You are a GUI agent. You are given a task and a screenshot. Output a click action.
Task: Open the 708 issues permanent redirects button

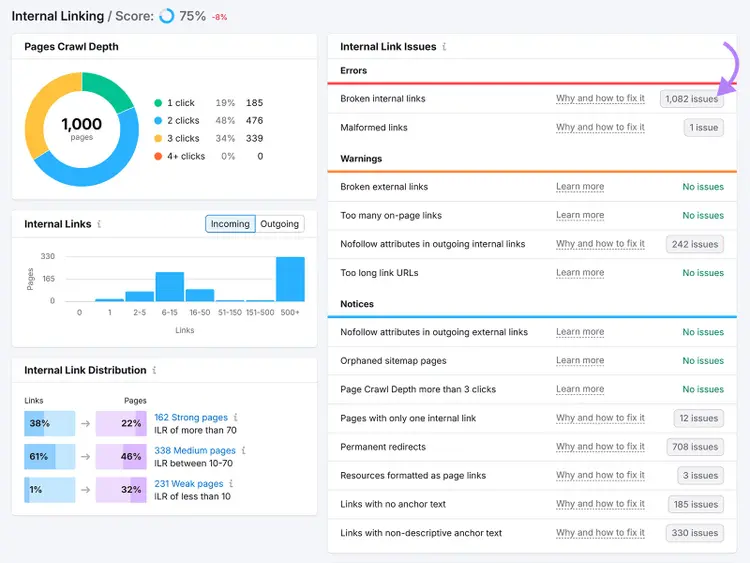pyautogui.click(x=695, y=447)
